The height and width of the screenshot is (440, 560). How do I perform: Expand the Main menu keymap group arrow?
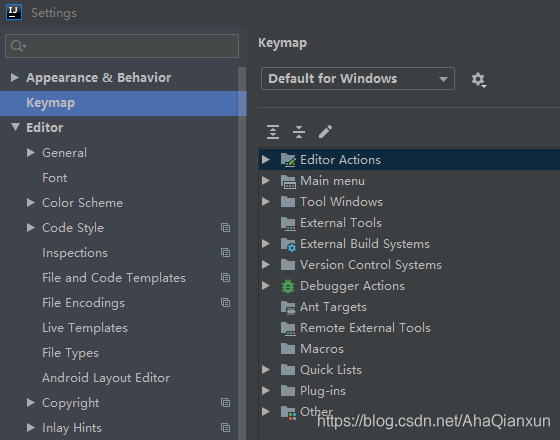266,181
